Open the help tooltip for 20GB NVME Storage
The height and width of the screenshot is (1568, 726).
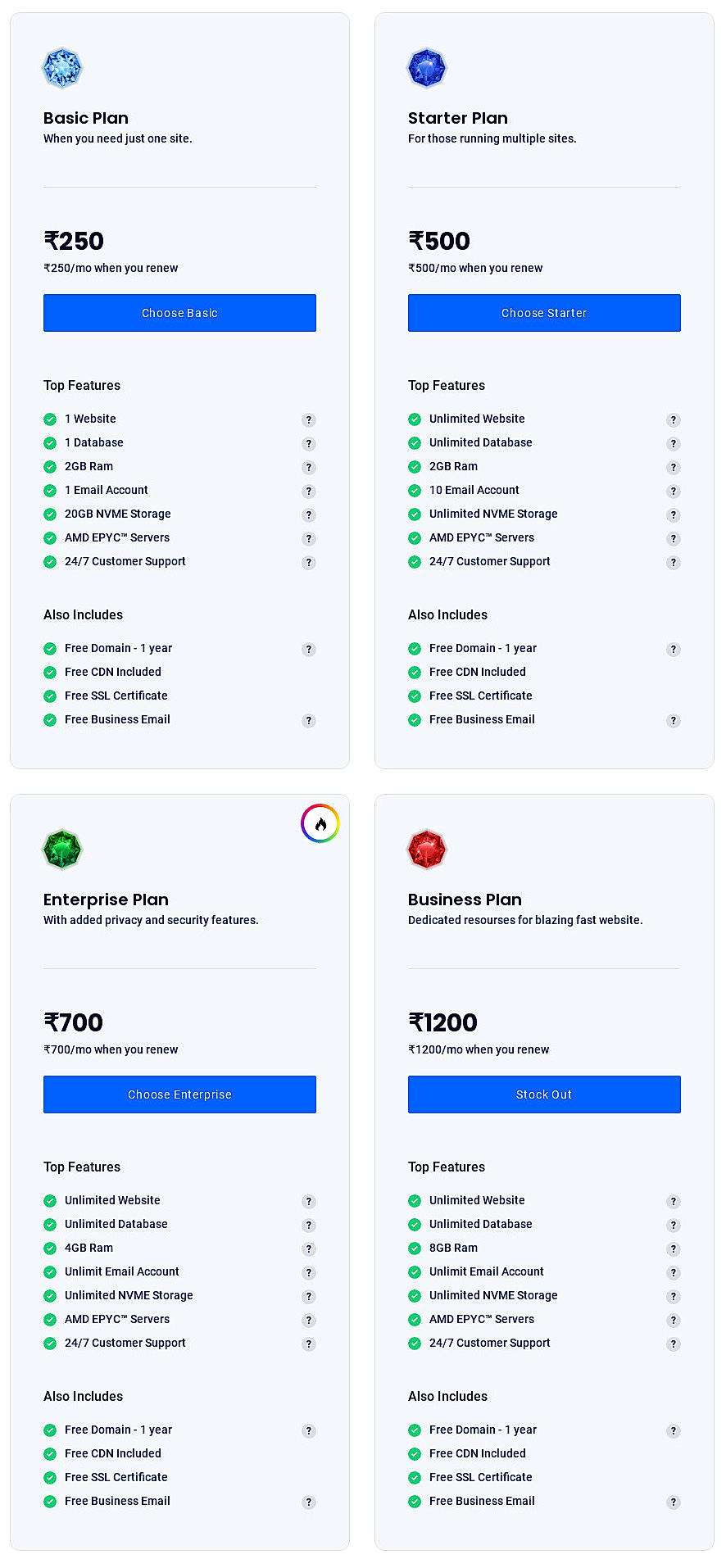[309, 514]
